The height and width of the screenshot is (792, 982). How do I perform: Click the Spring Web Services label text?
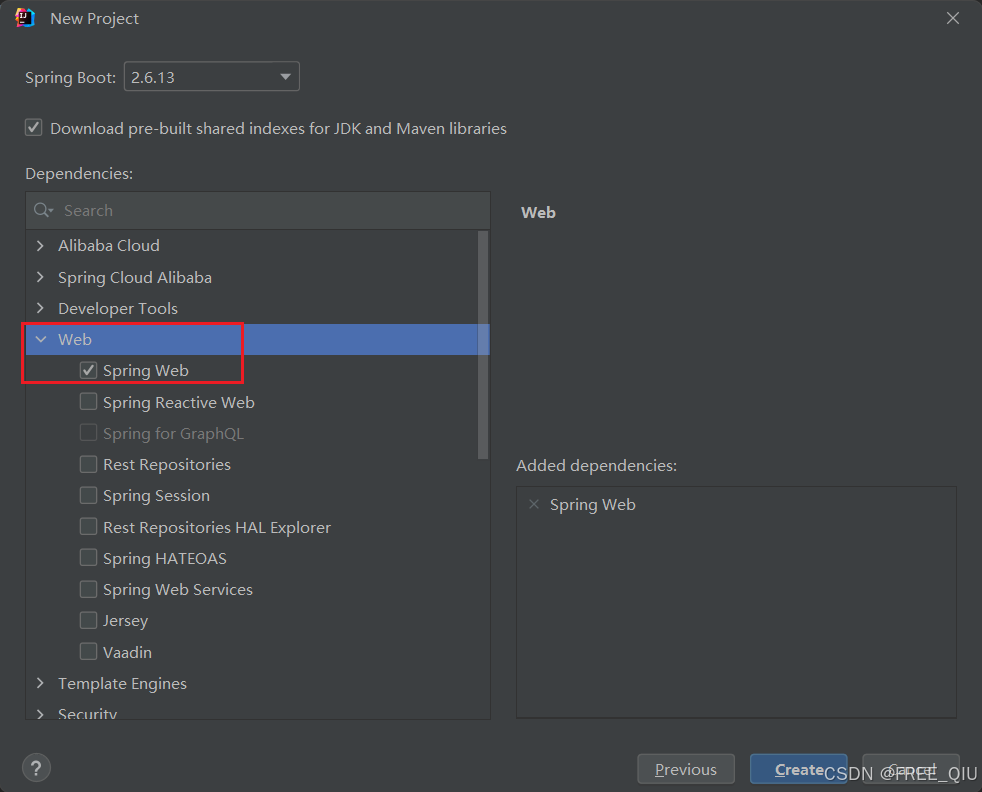(178, 590)
